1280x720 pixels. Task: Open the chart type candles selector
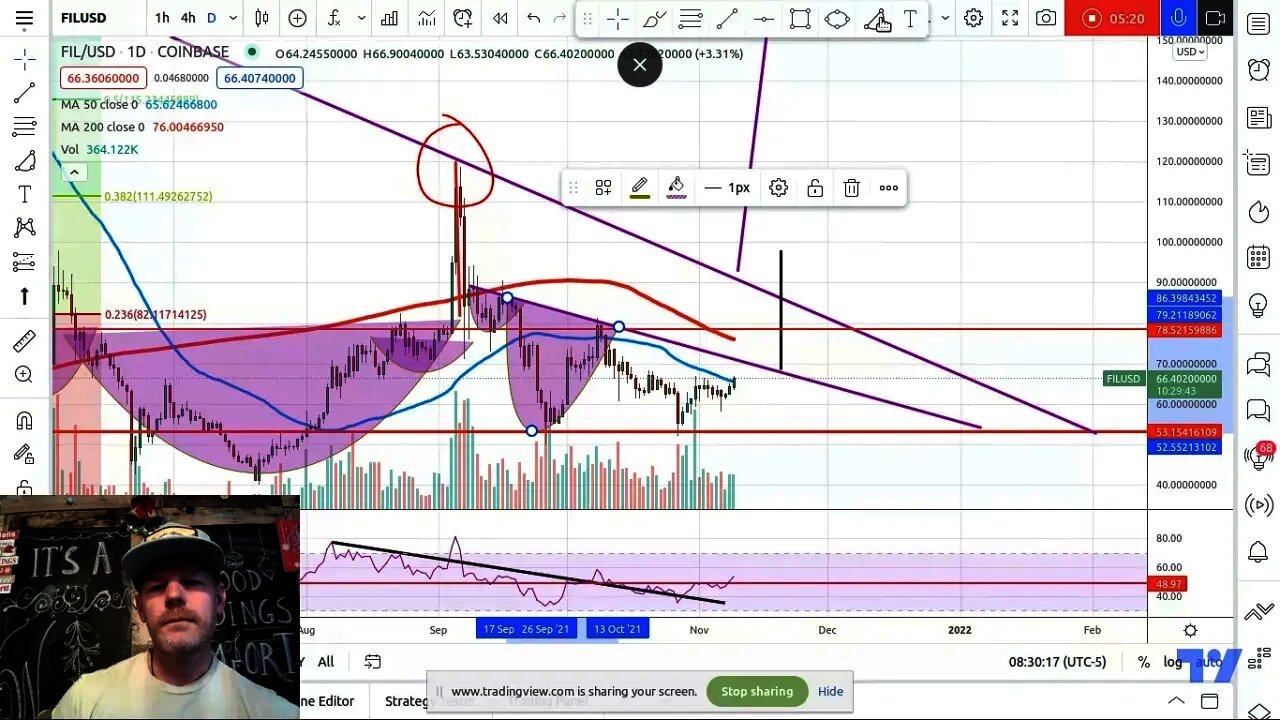pos(262,18)
